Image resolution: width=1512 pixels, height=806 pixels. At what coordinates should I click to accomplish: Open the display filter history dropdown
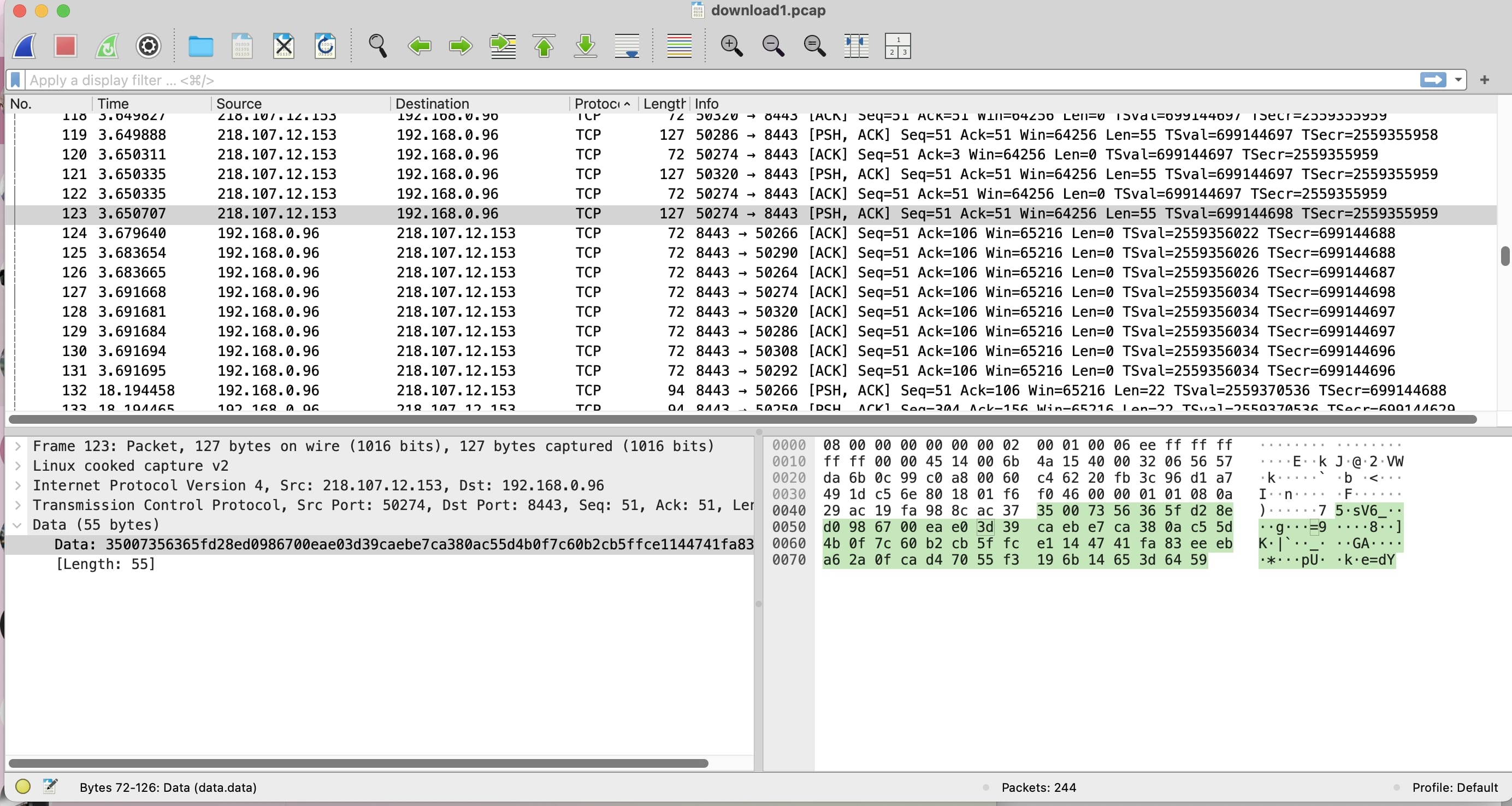click(x=1458, y=80)
